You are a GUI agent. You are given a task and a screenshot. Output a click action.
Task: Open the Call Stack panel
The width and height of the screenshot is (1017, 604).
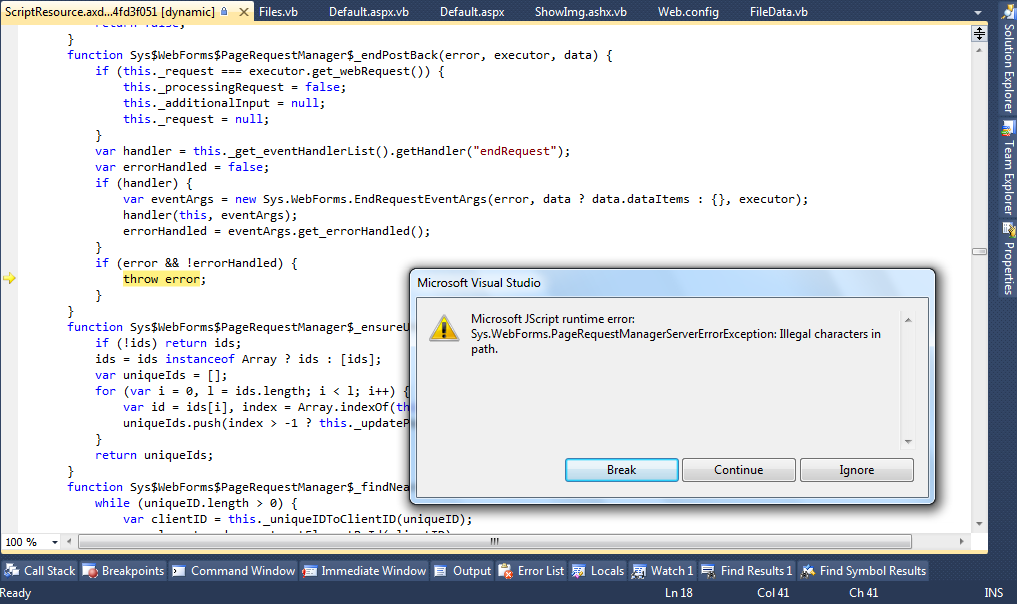tap(49, 571)
